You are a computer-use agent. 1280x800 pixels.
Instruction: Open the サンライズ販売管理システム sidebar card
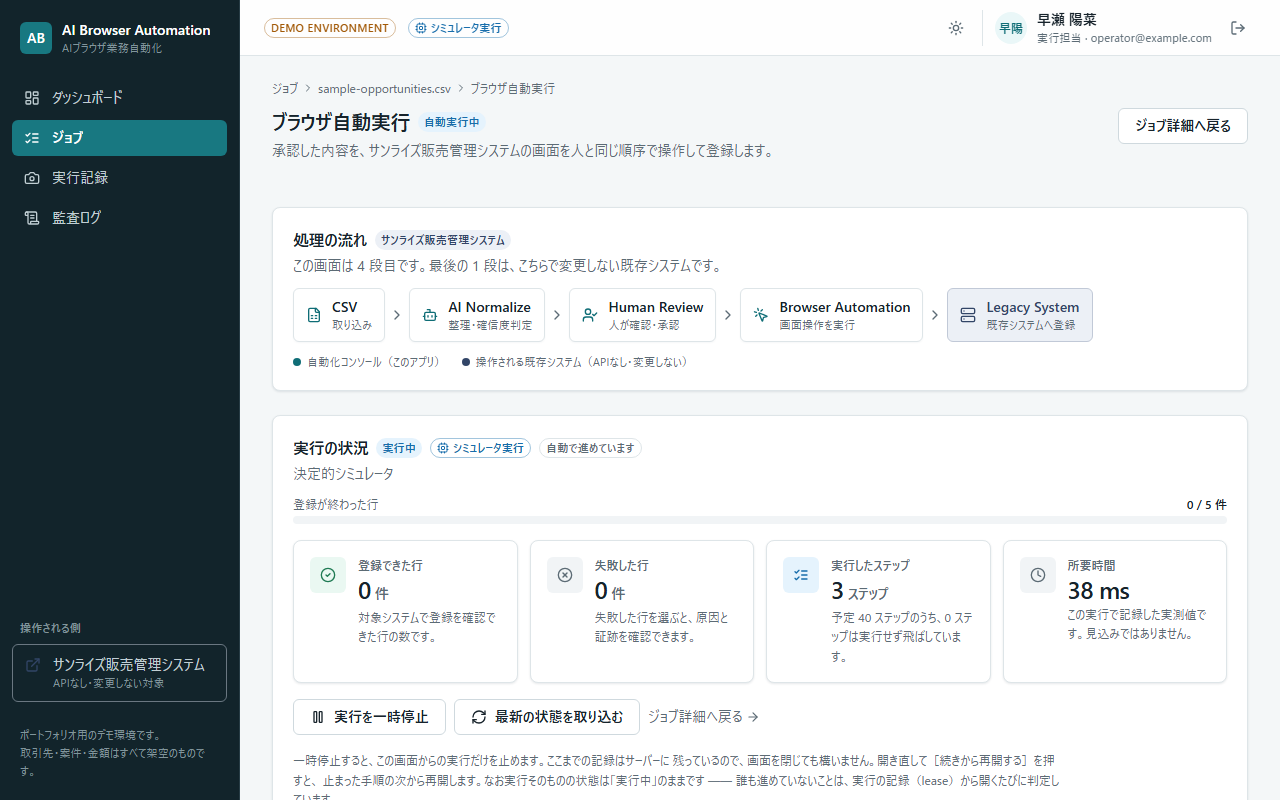[120, 673]
